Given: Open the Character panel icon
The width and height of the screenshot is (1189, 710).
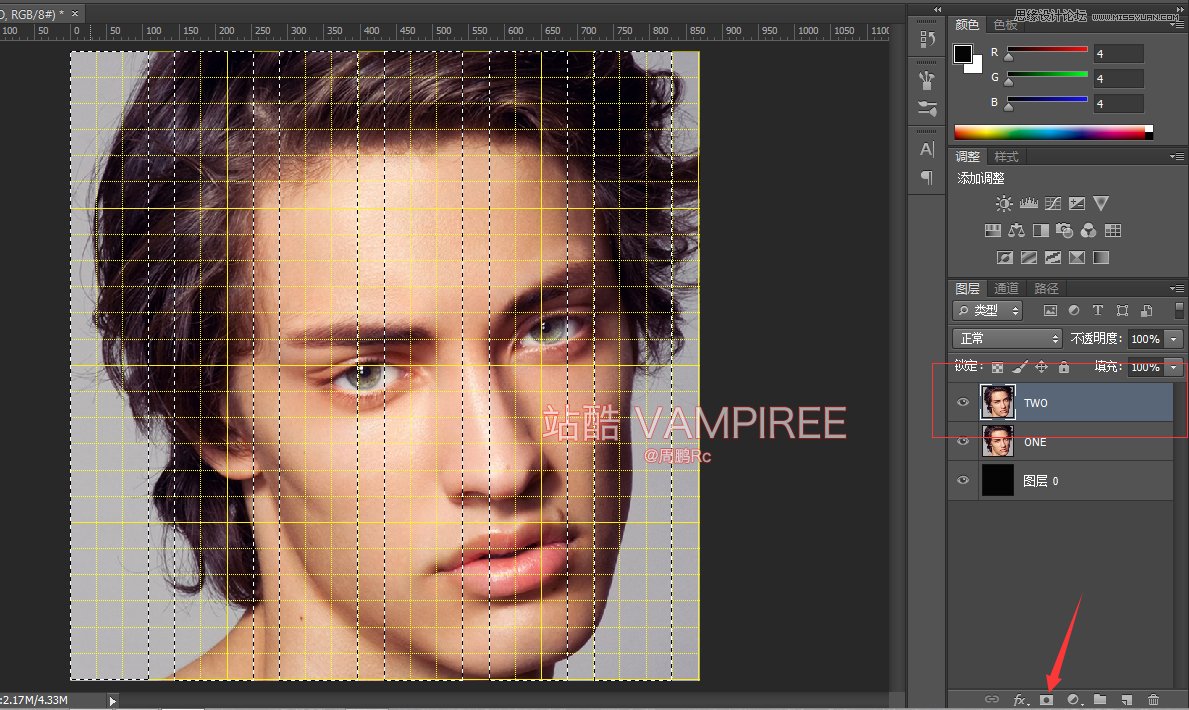Looking at the screenshot, I should click(x=927, y=149).
